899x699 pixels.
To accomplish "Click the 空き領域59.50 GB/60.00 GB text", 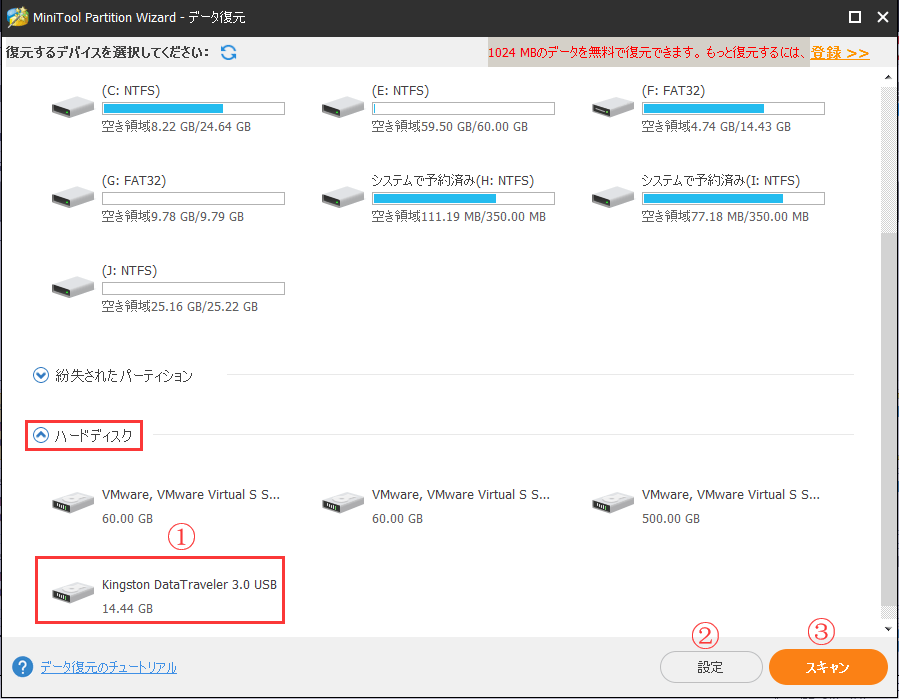I will click(450, 127).
